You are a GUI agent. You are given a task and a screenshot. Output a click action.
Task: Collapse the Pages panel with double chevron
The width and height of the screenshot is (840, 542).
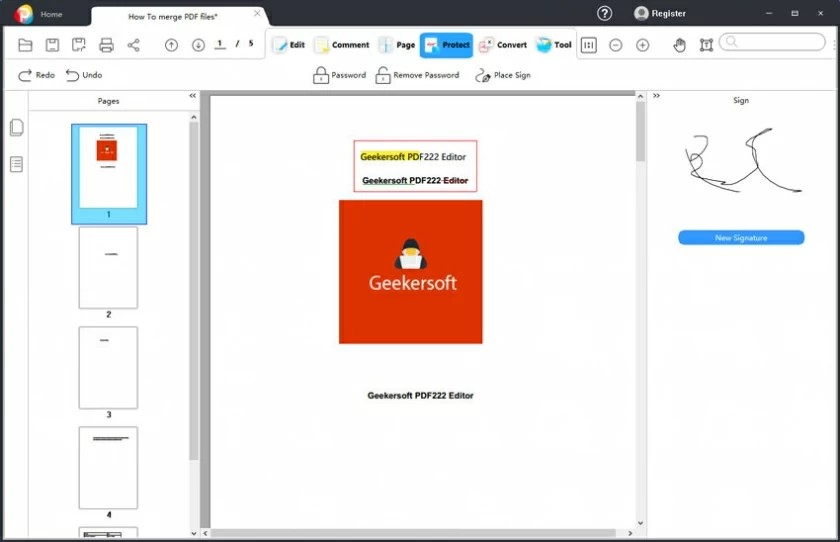click(193, 96)
